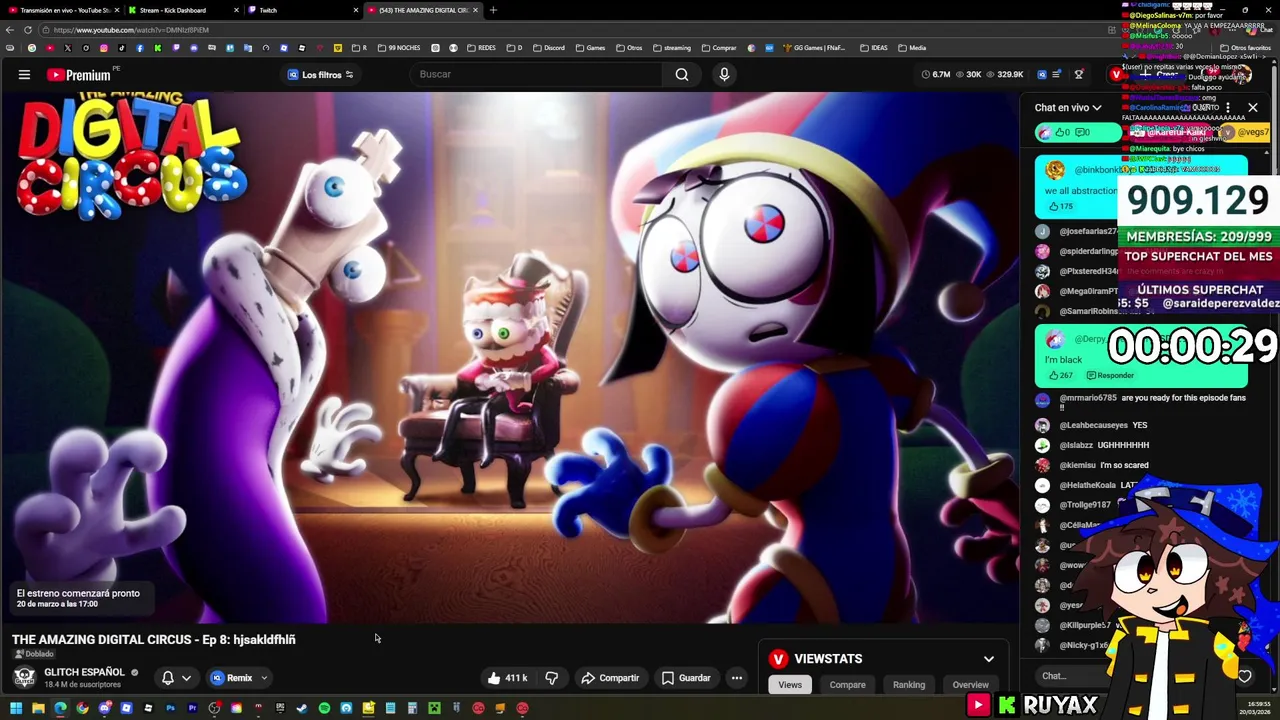The width and height of the screenshot is (1280, 720).
Task: Open the IDEAS bookmarks folder
Action: pyautogui.click(x=873, y=48)
